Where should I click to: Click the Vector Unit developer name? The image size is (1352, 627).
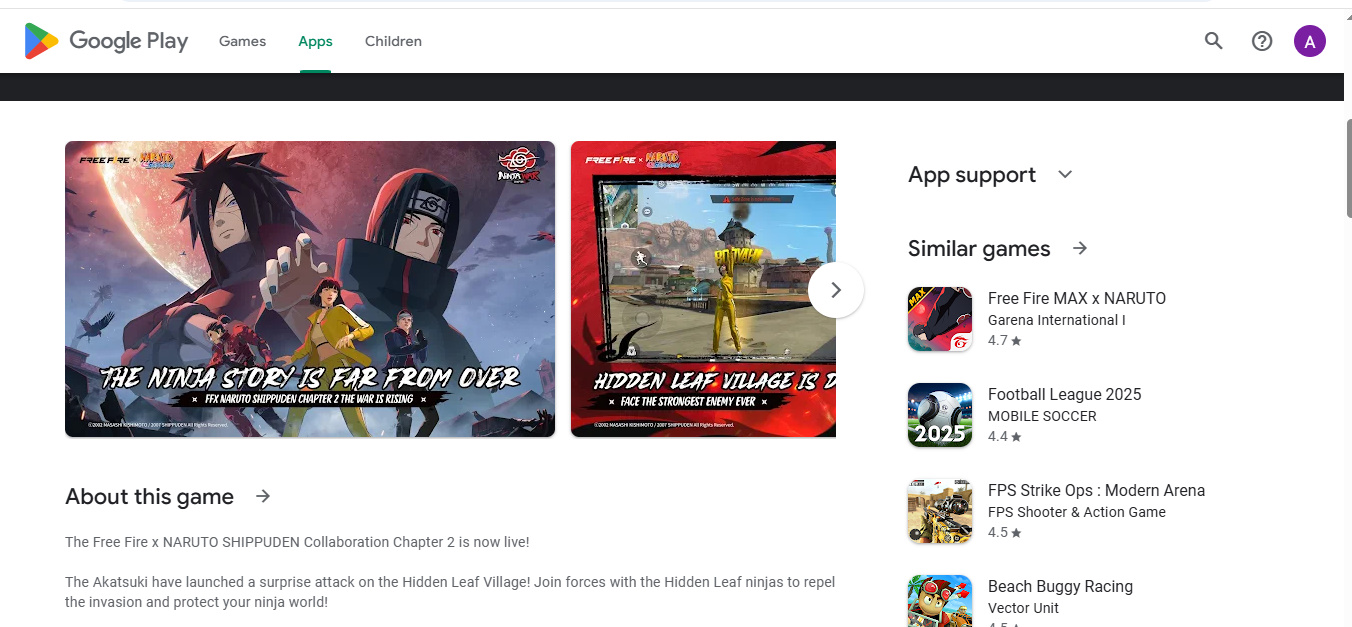[1023, 608]
